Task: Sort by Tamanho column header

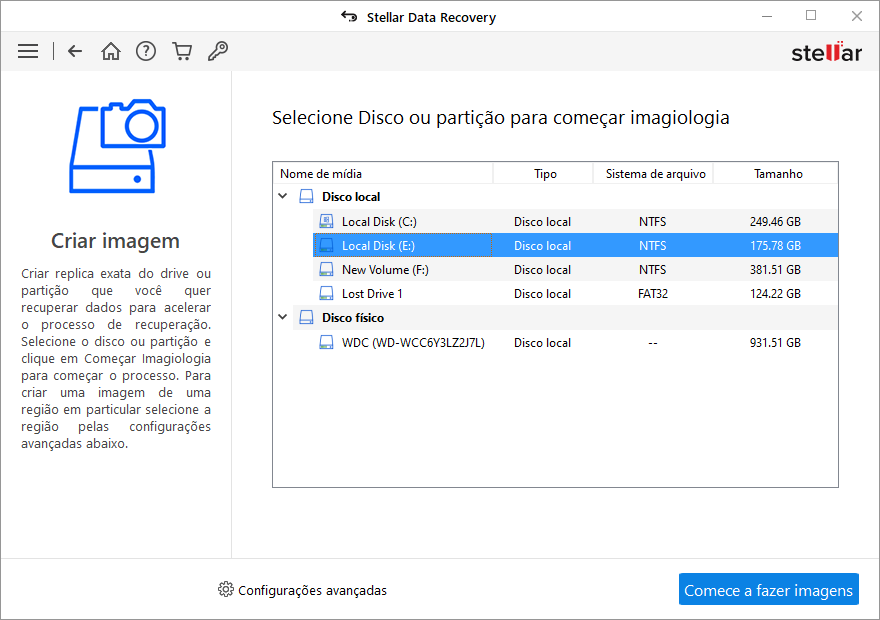Action: pyautogui.click(x=776, y=173)
